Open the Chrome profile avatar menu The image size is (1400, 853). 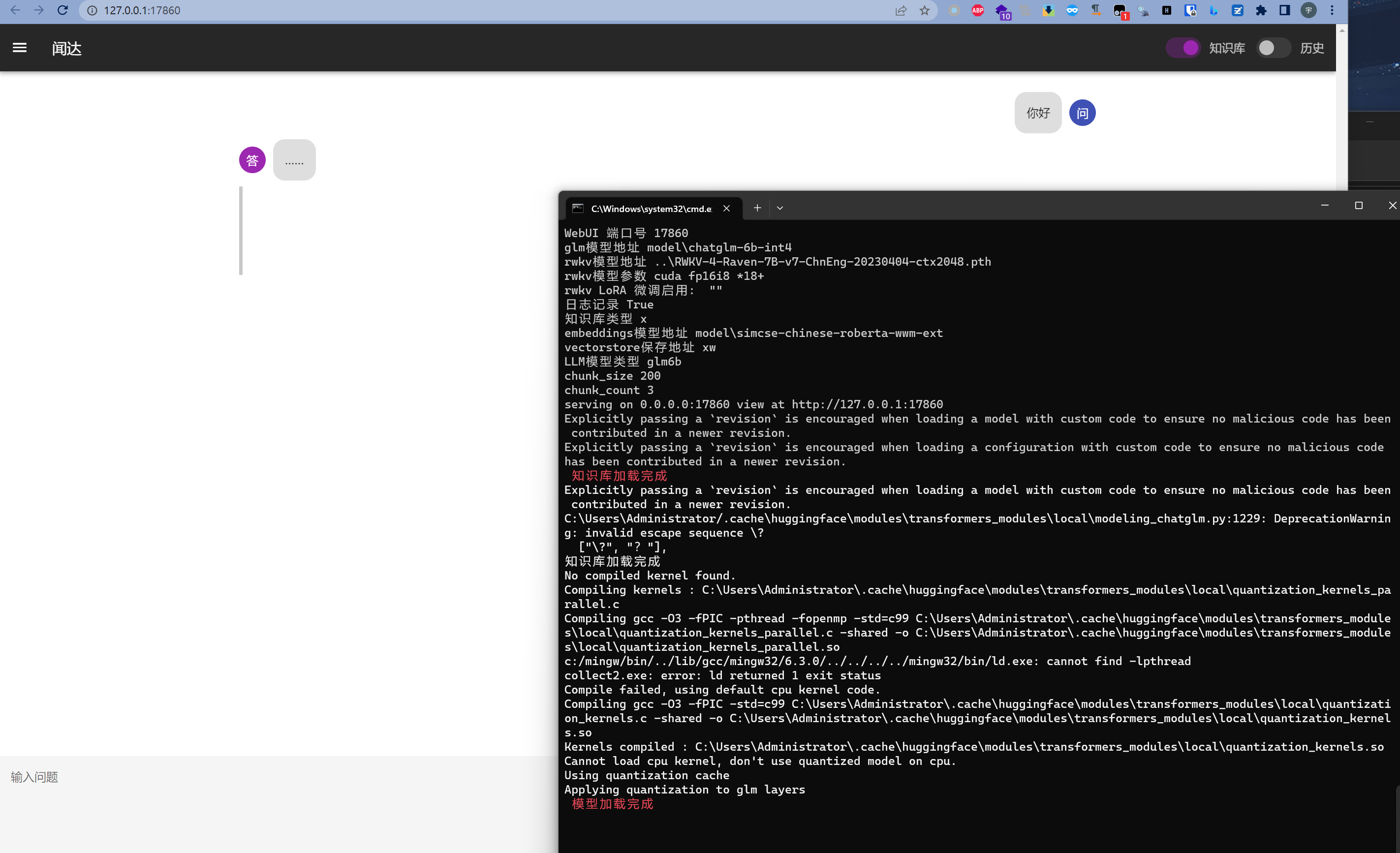click(x=1308, y=10)
